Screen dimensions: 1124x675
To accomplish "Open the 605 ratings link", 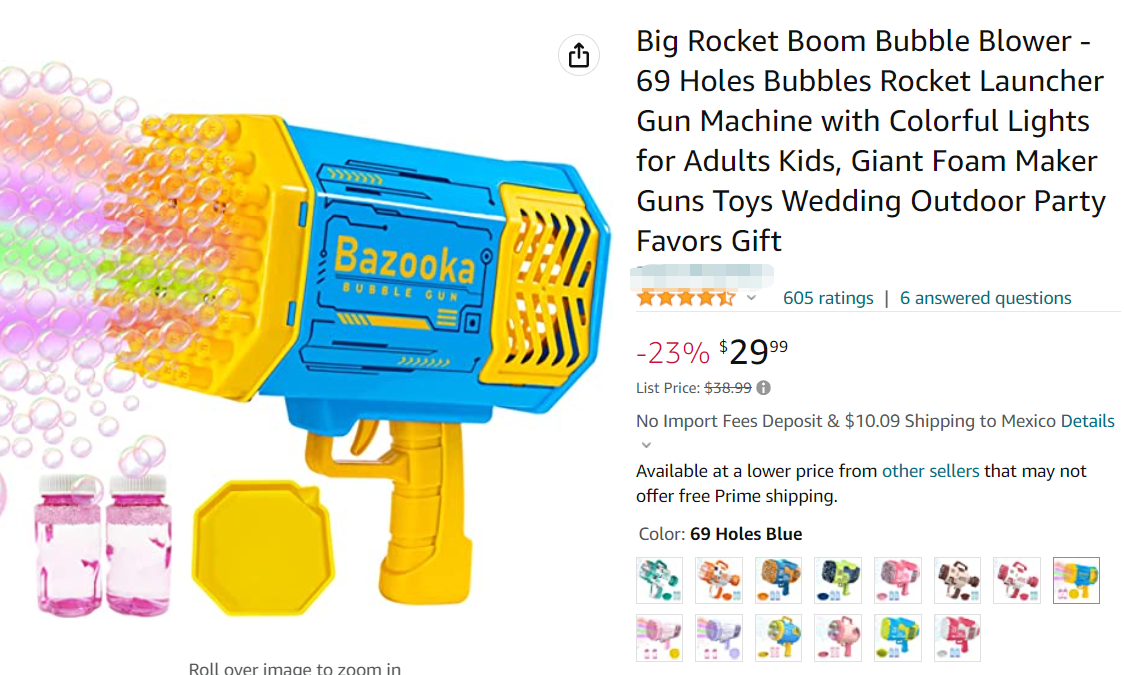I will 828,298.
